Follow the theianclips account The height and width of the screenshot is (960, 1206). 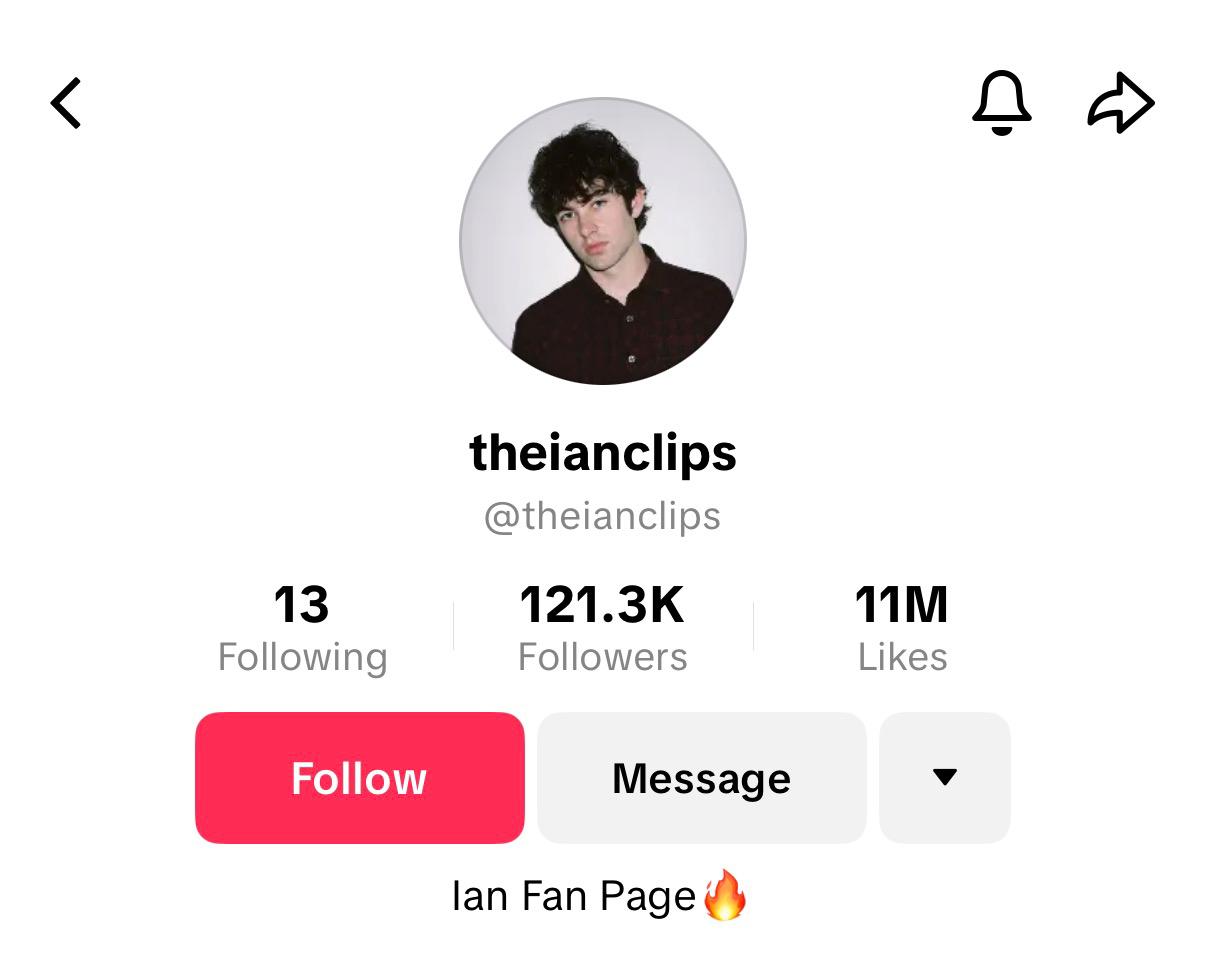point(360,778)
